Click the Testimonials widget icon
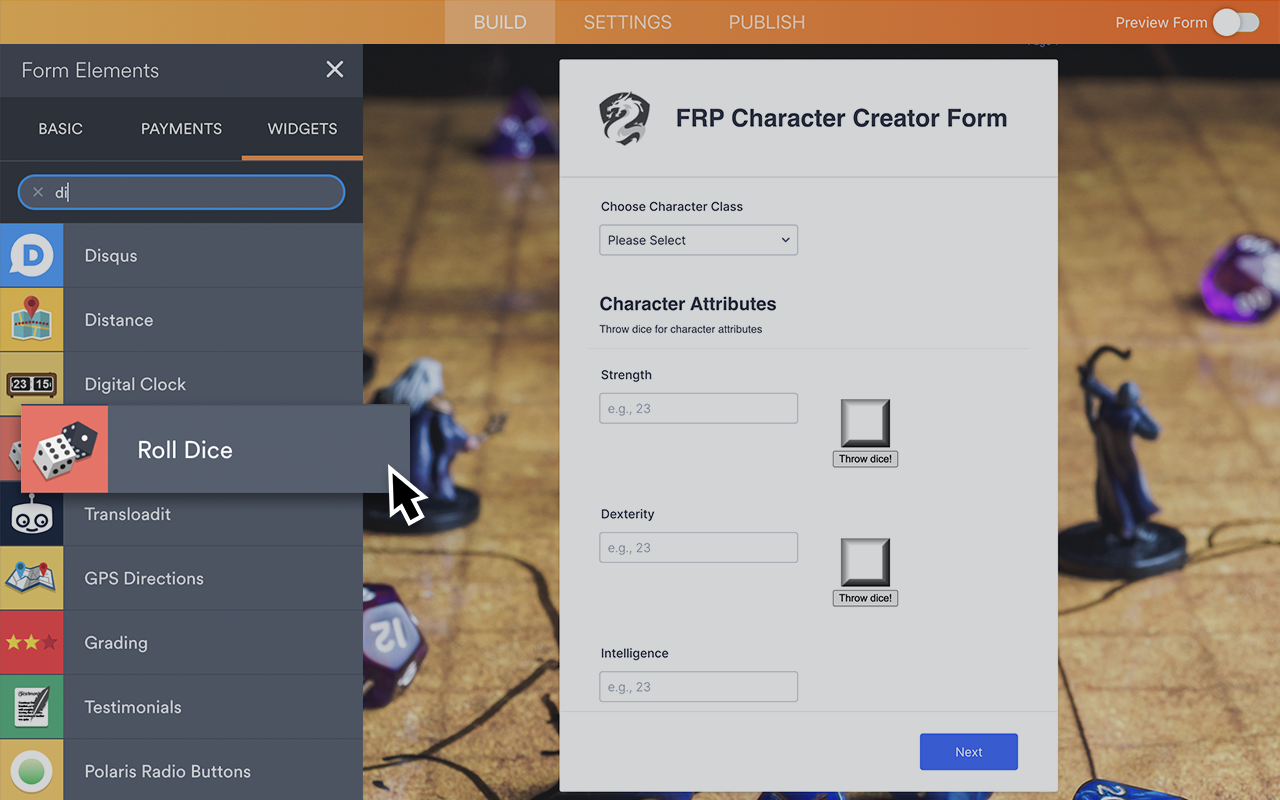 [31, 707]
